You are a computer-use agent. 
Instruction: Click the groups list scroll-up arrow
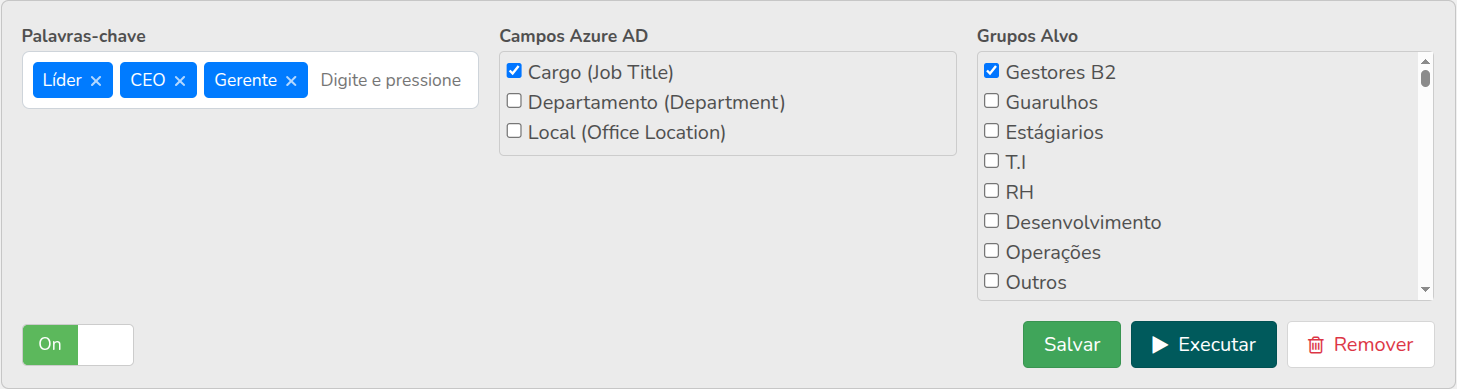[x=1425, y=60]
